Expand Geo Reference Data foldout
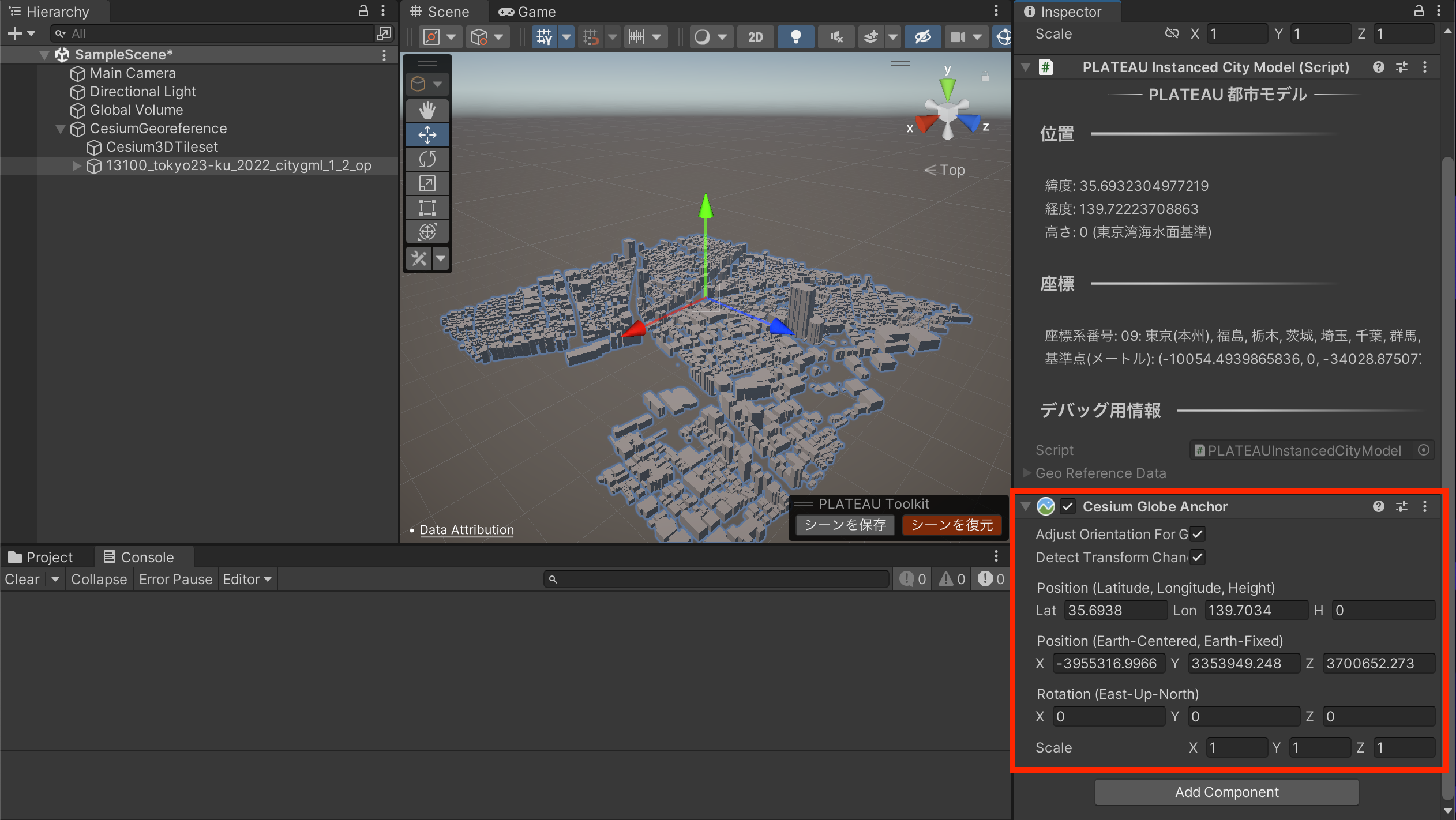Screen dimensions: 1456x820 (1027, 473)
